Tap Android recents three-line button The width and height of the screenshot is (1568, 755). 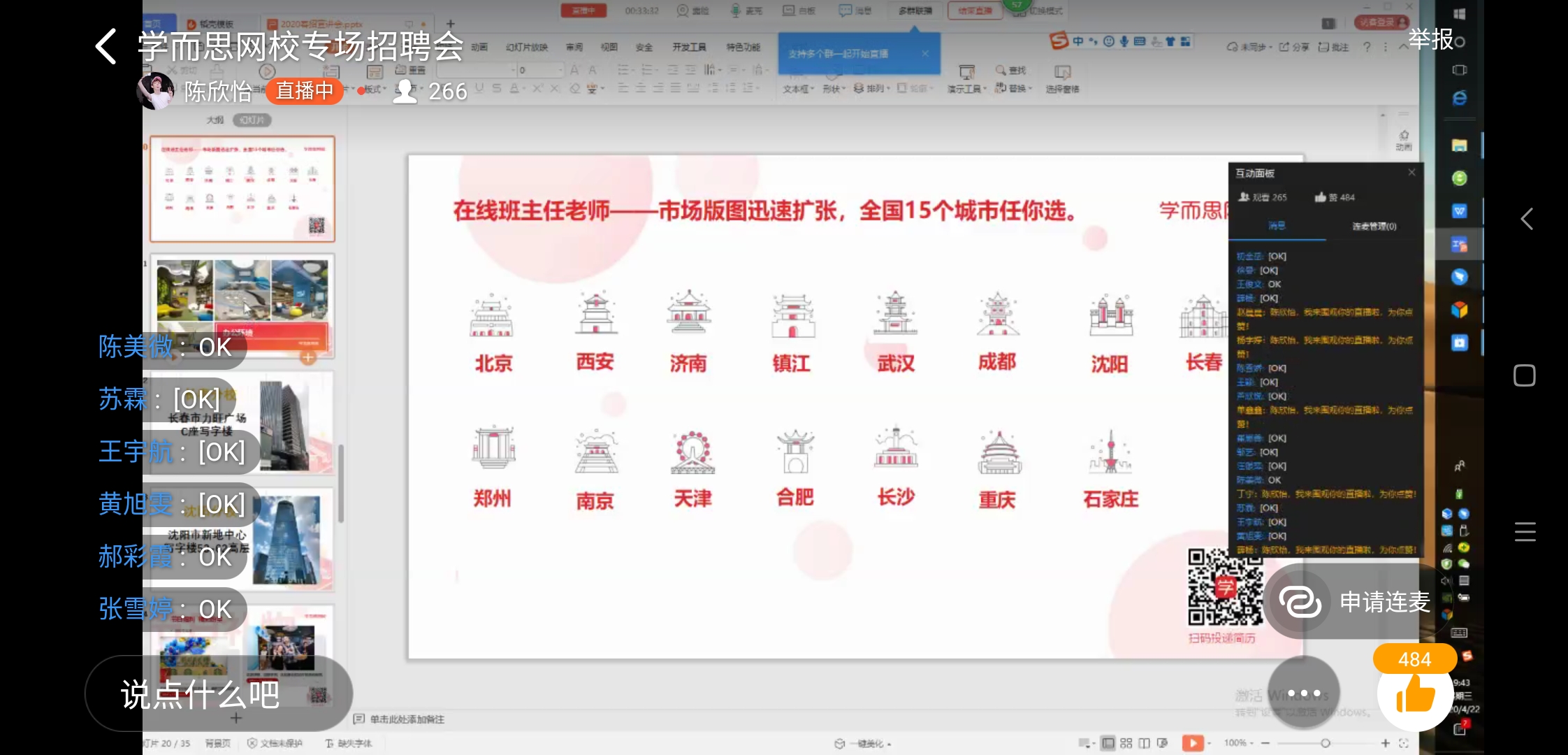(1525, 531)
